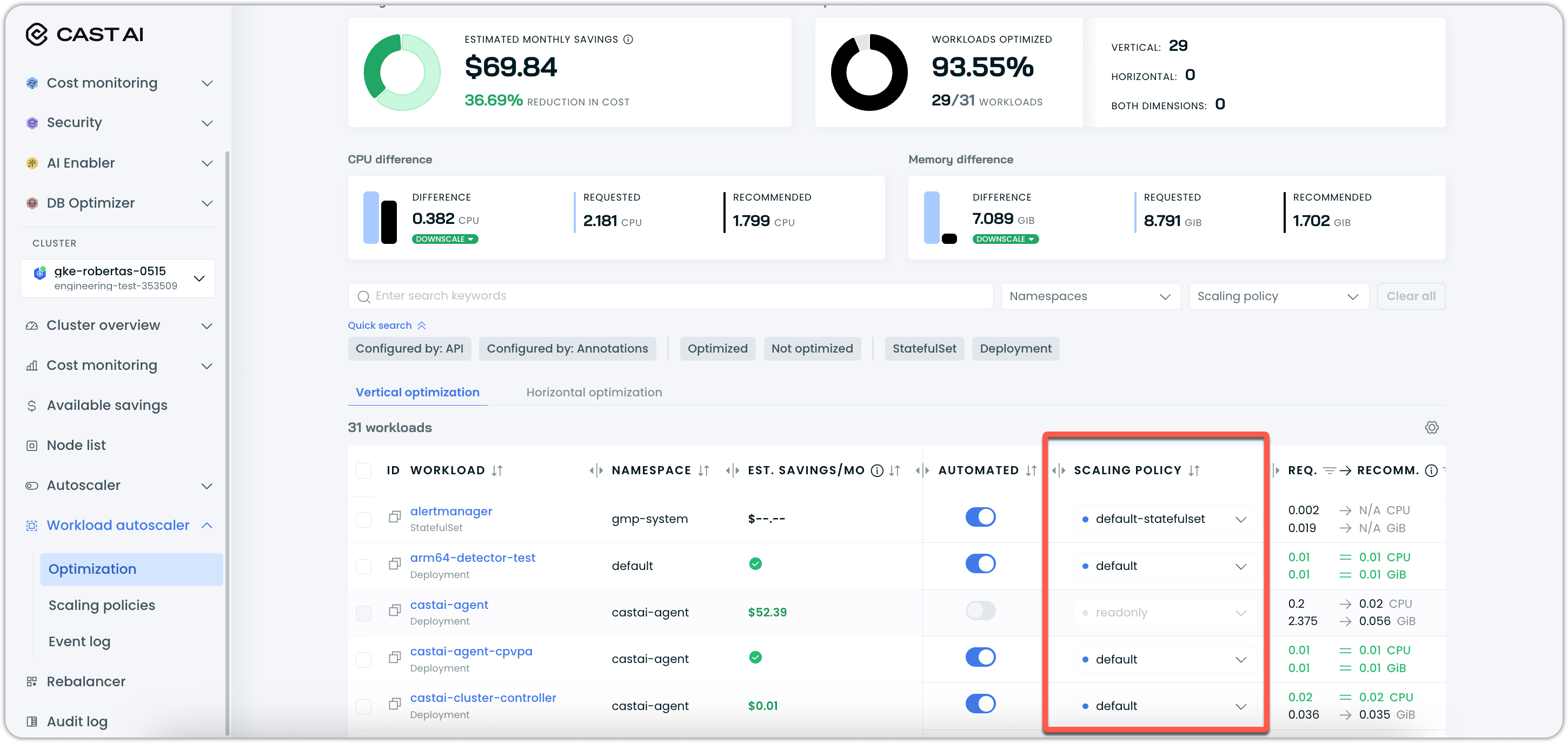The image size is (1568, 743).
Task: Tick the arm64-detector-test row checkbox
Action: click(x=363, y=566)
